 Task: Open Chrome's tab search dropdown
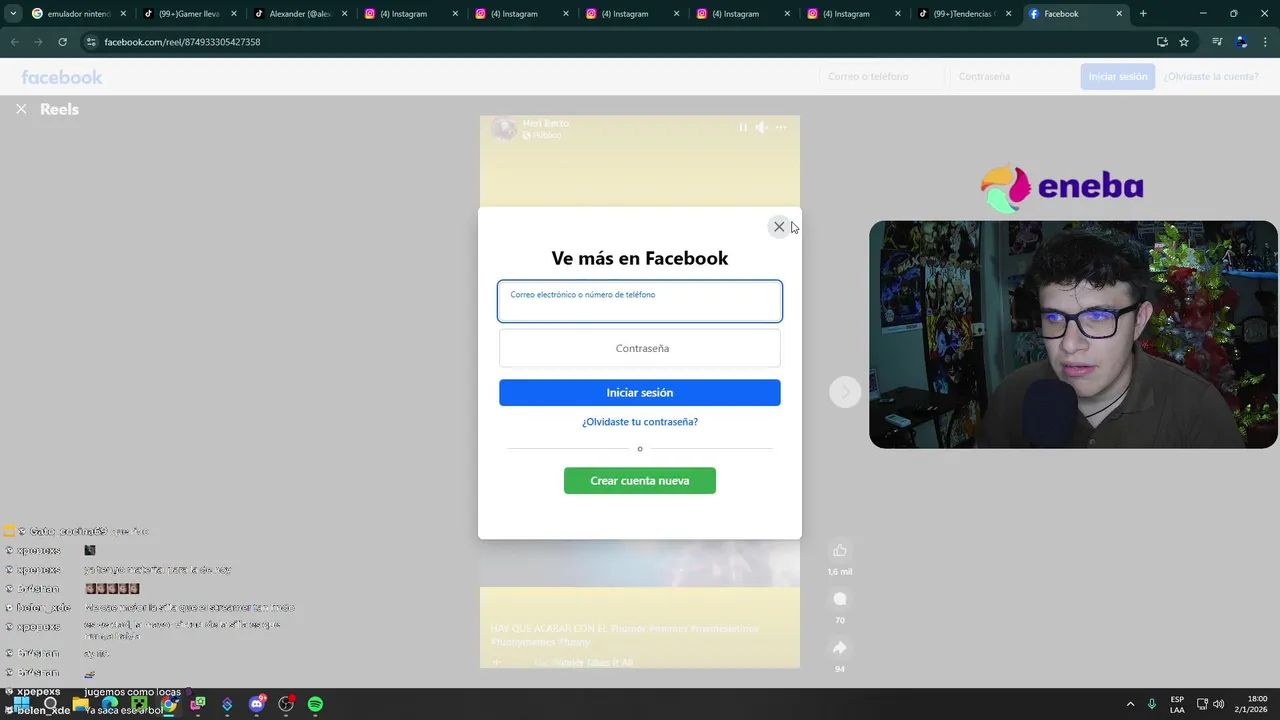(12, 14)
